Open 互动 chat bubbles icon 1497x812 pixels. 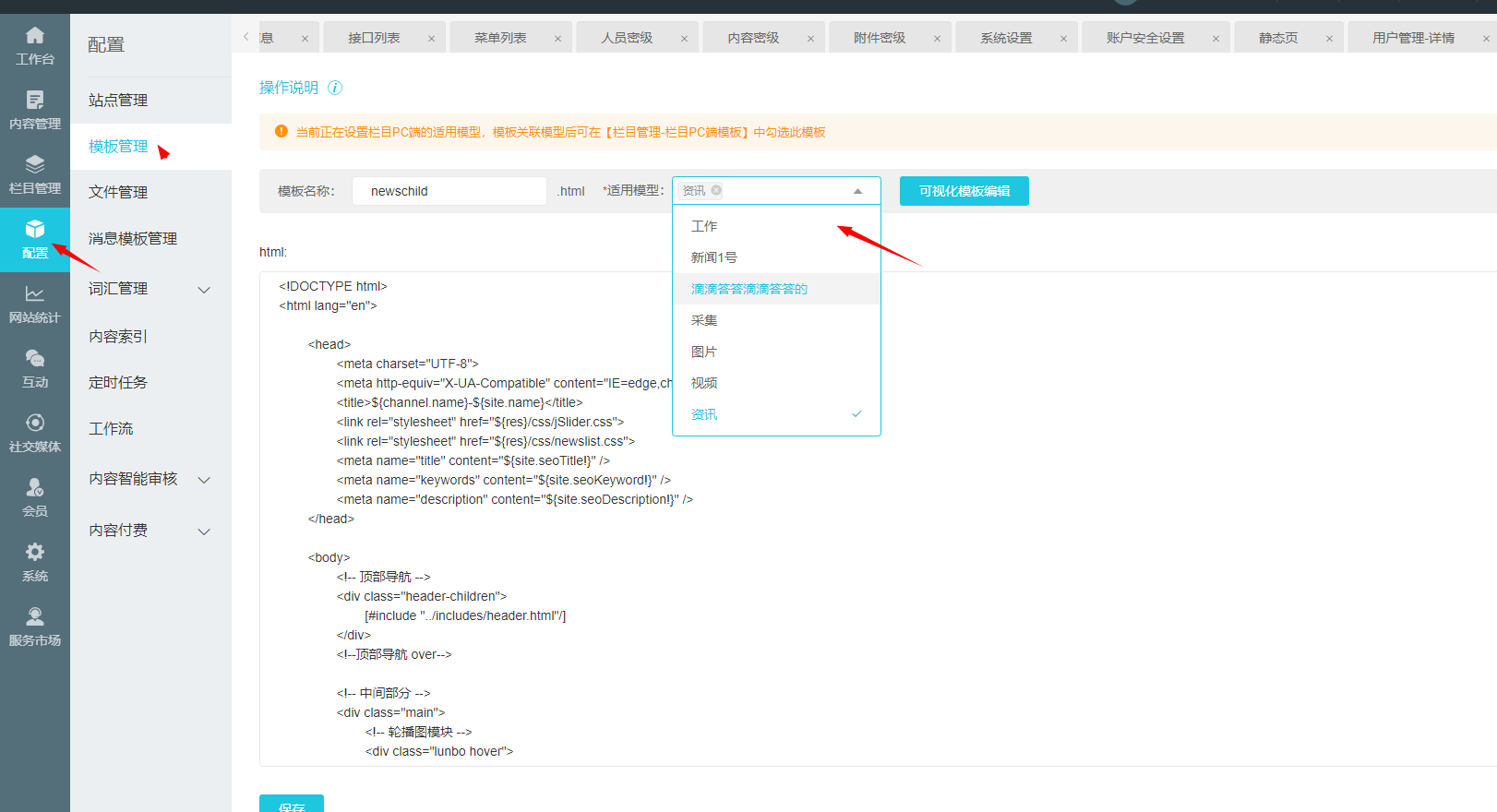coord(35,359)
